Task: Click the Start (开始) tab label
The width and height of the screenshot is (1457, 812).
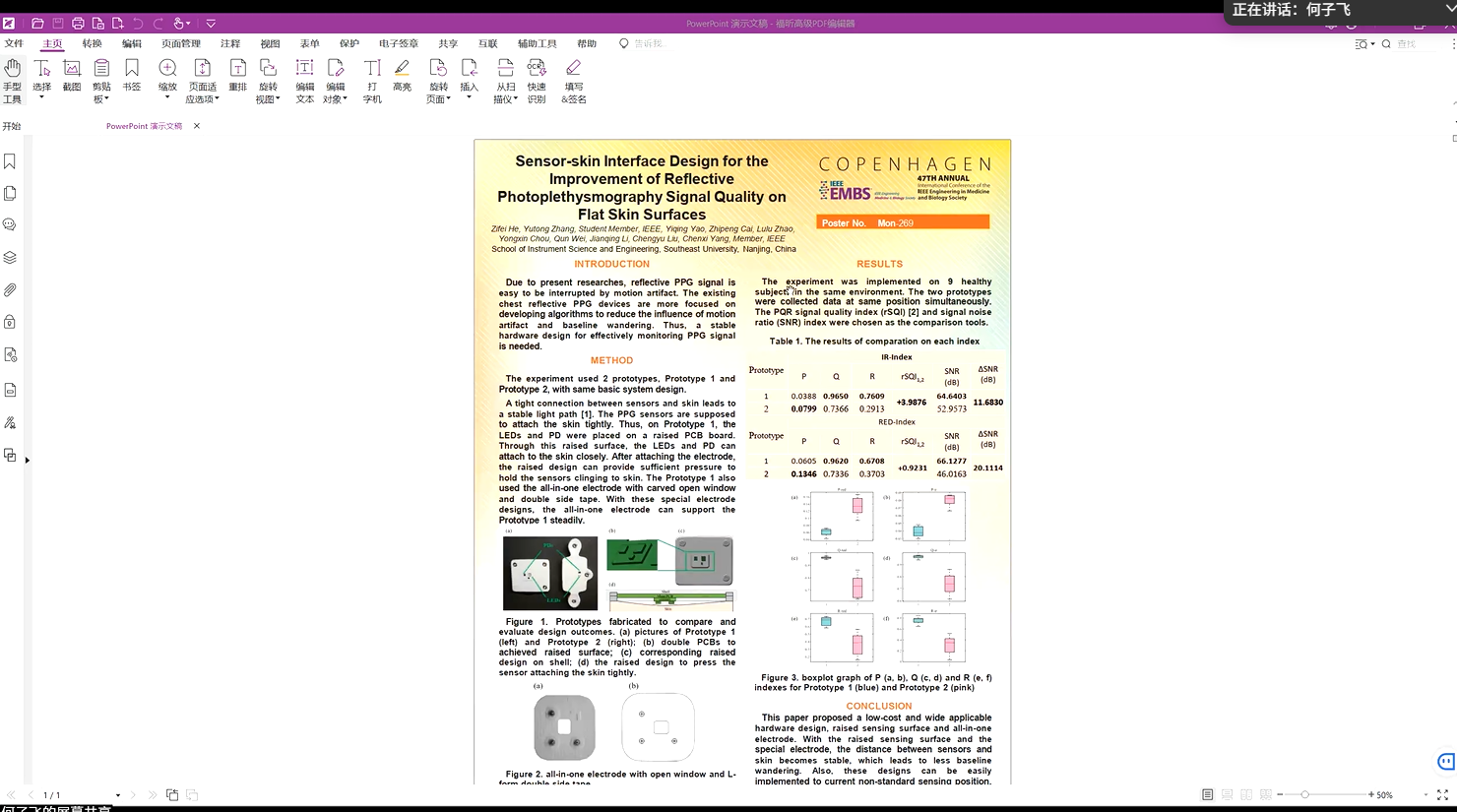Action: pyautogui.click(x=12, y=126)
